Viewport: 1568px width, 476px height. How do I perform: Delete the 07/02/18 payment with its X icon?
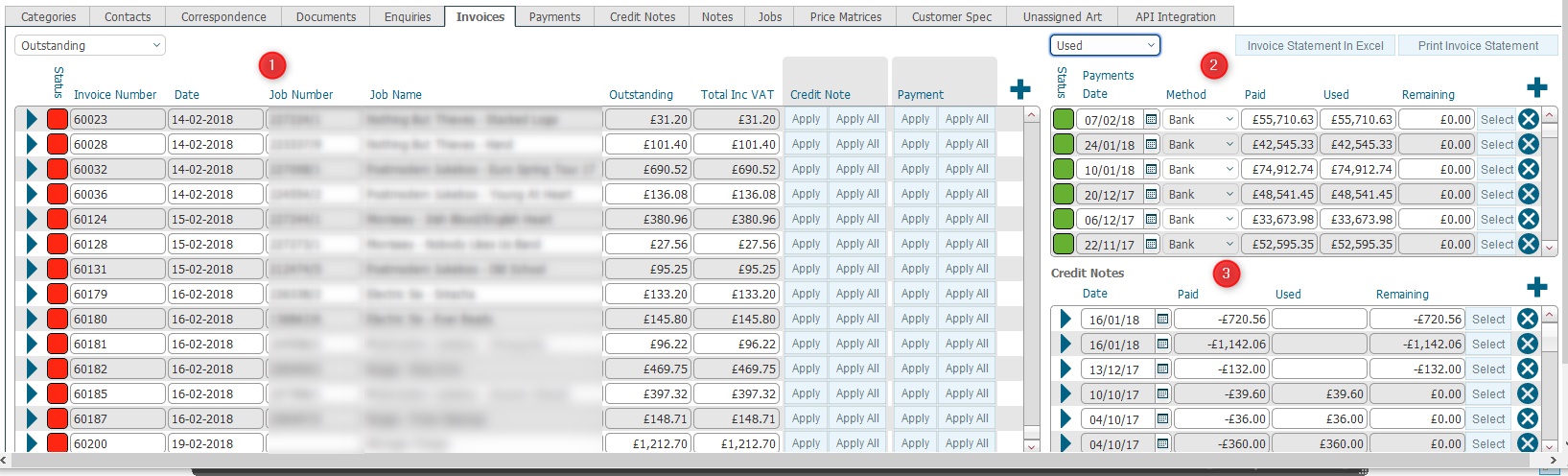click(1529, 119)
